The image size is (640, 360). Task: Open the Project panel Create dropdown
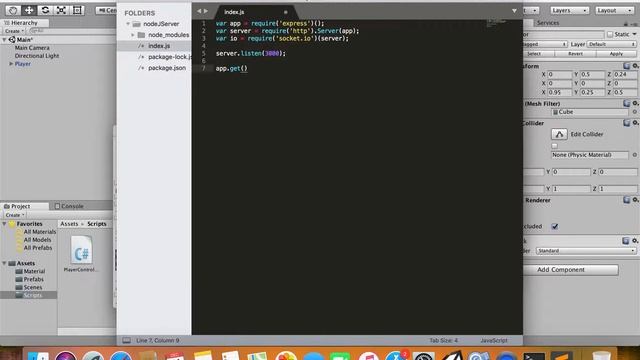14,215
